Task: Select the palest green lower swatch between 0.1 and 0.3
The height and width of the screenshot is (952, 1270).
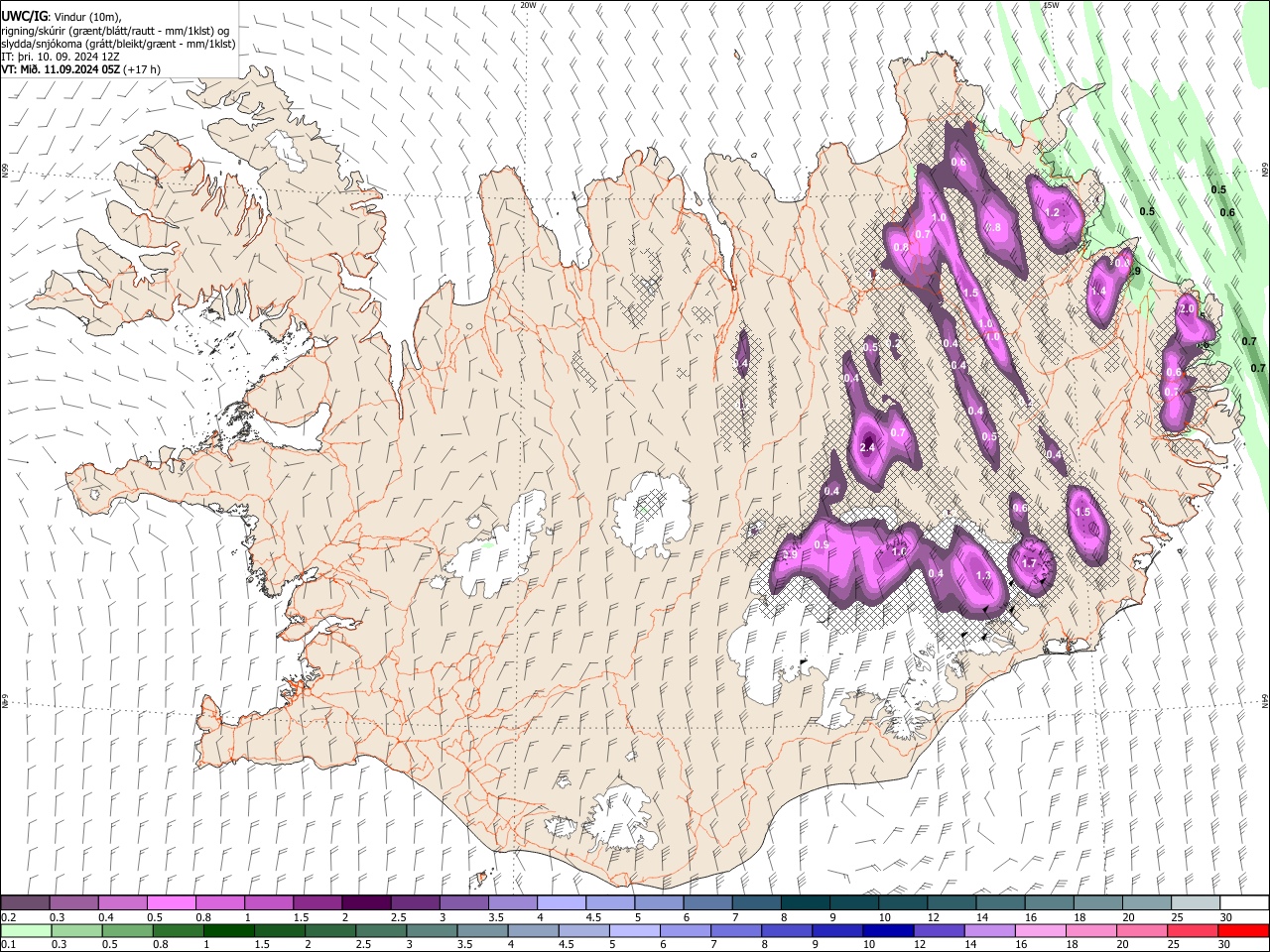Action: pyautogui.click(x=26, y=930)
